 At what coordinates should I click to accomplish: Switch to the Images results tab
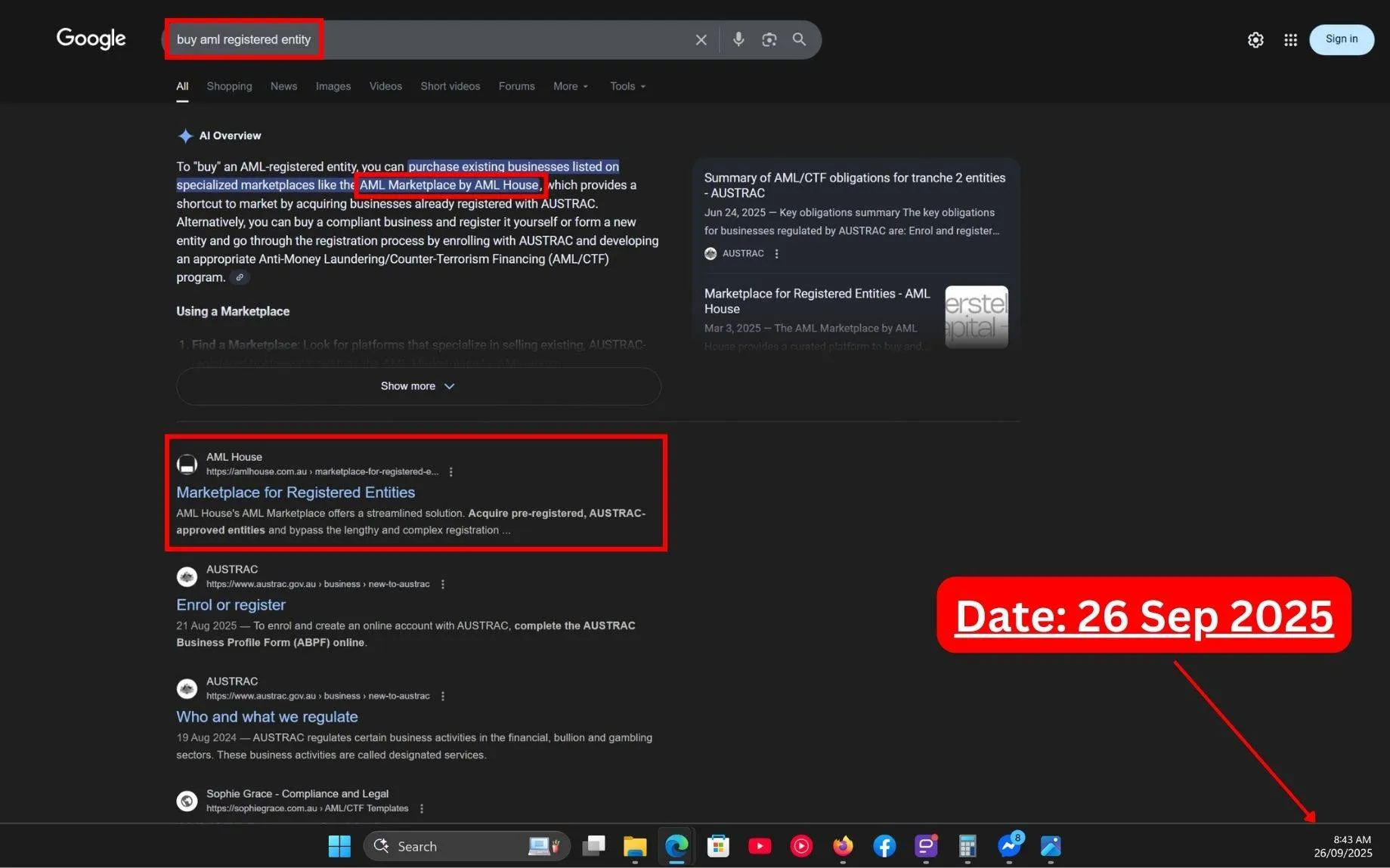pos(333,86)
